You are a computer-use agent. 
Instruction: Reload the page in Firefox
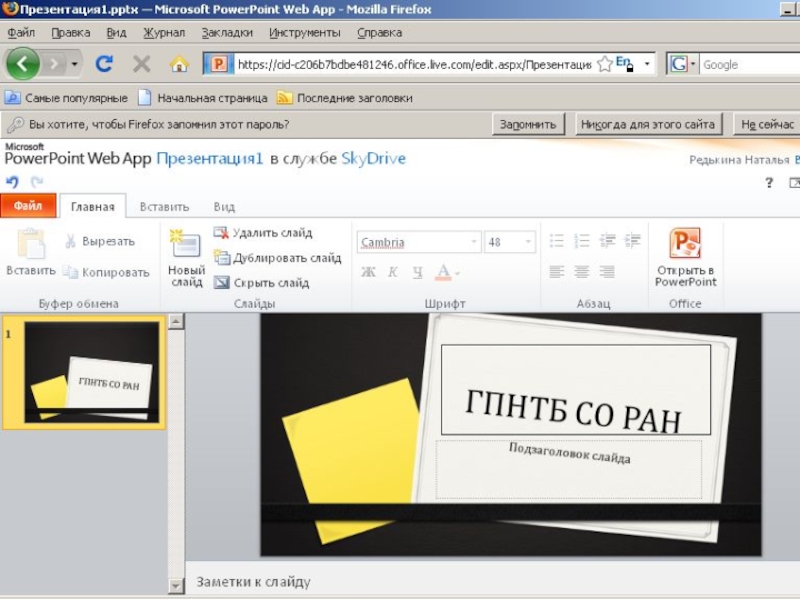tap(104, 64)
